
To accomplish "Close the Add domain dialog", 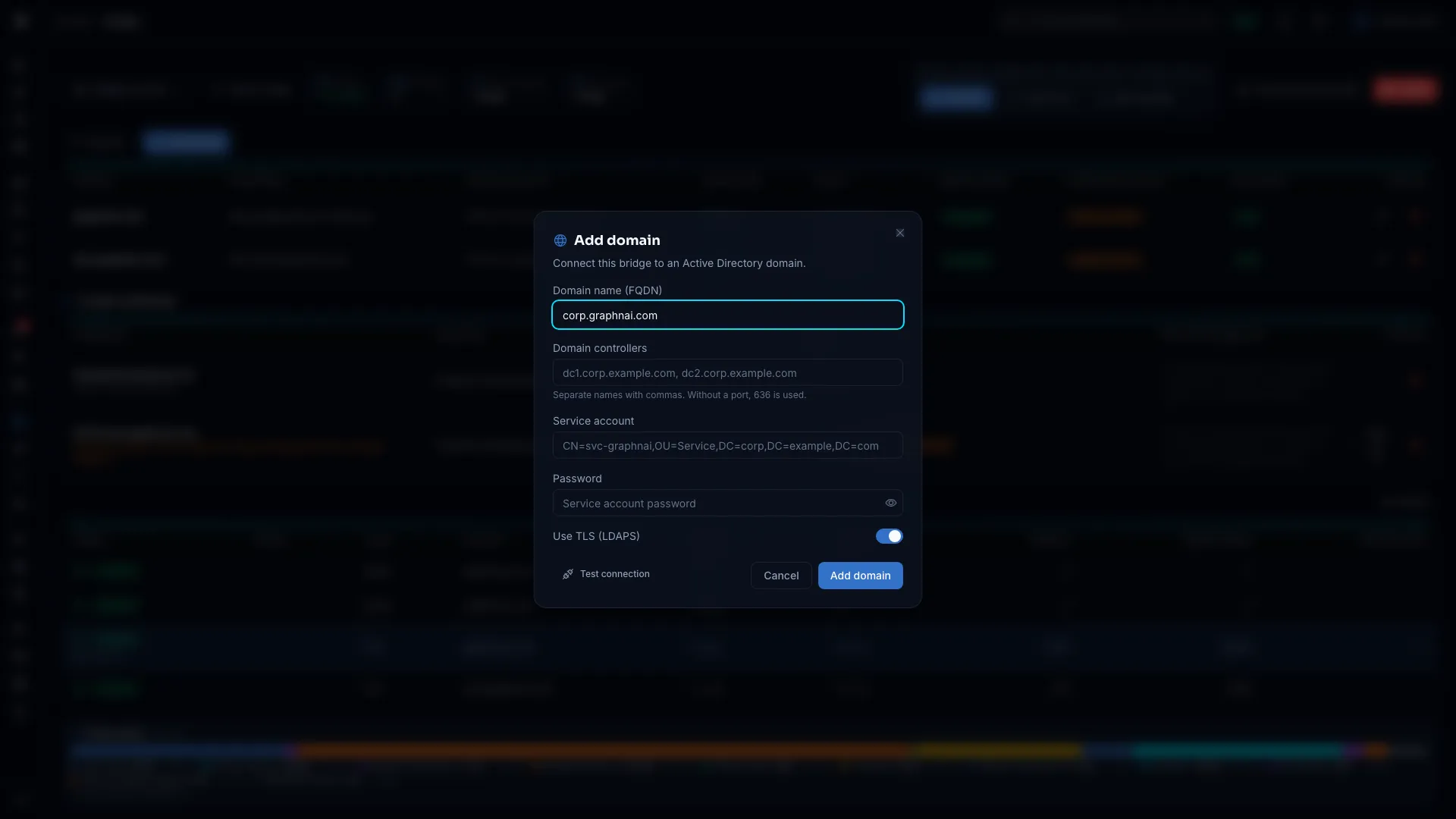I will click(x=900, y=233).
